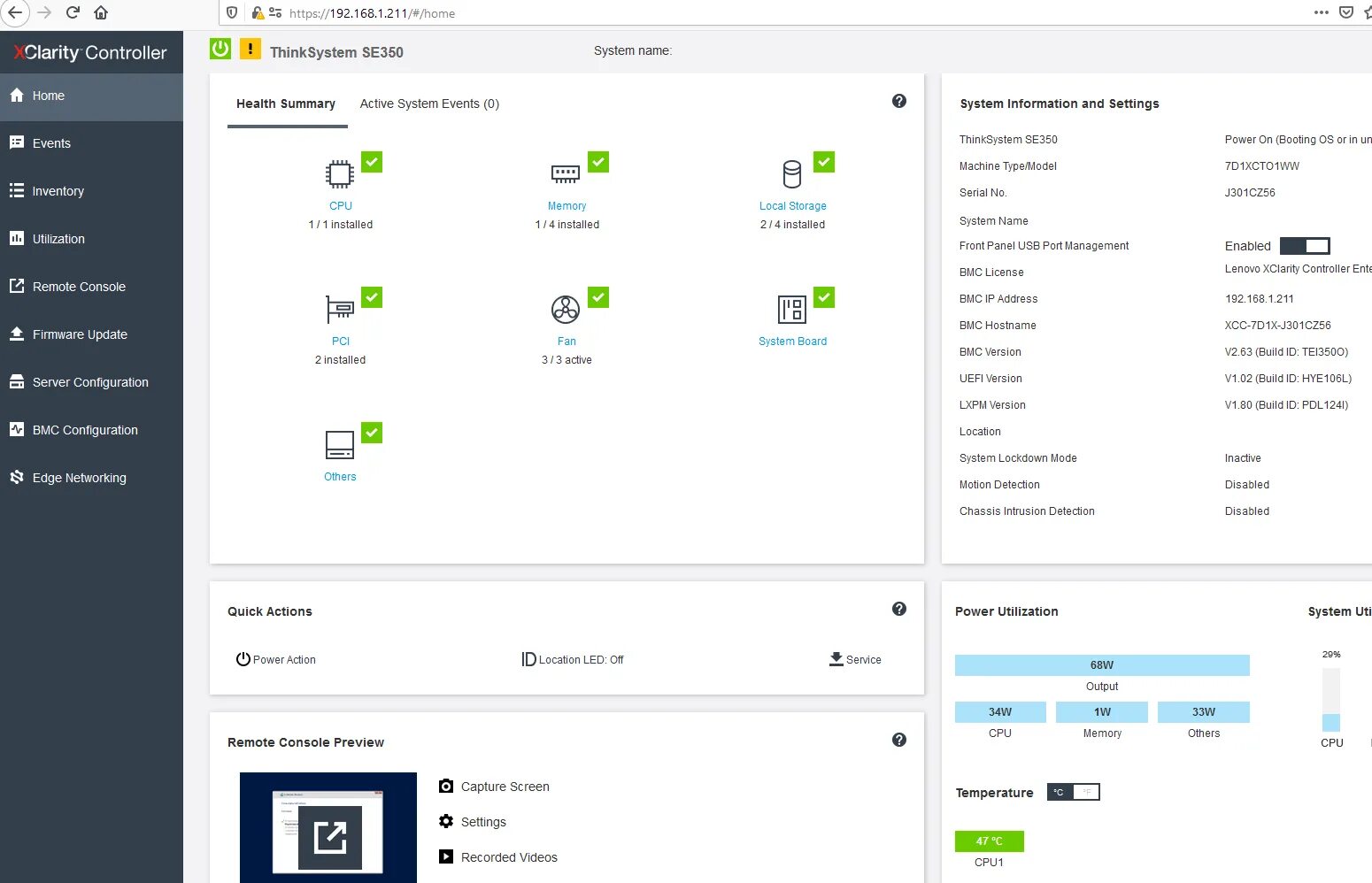The width and height of the screenshot is (1372, 883).
Task: Click the browser address bar URL
Action: (372, 13)
